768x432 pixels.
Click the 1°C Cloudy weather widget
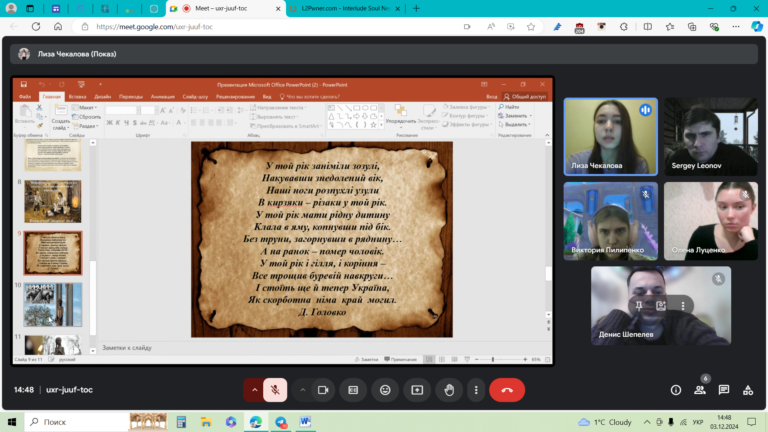[604, 422]
